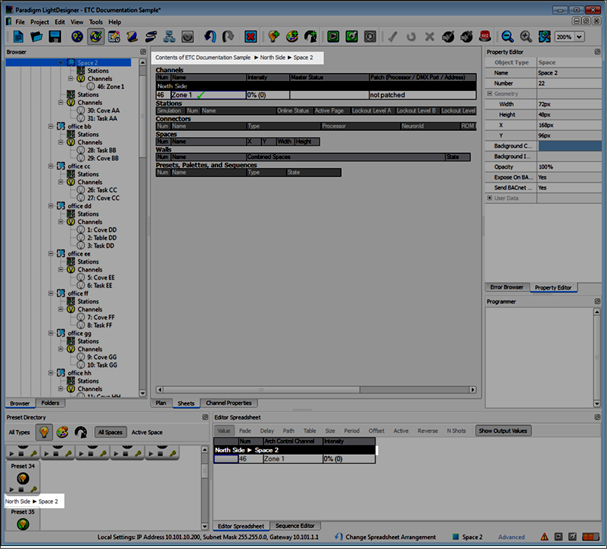Image resolution: width=607 pixels, height=554 pixels.
Task: Click the new preset lightbulb toolbar icon
Action: [274, 37]
